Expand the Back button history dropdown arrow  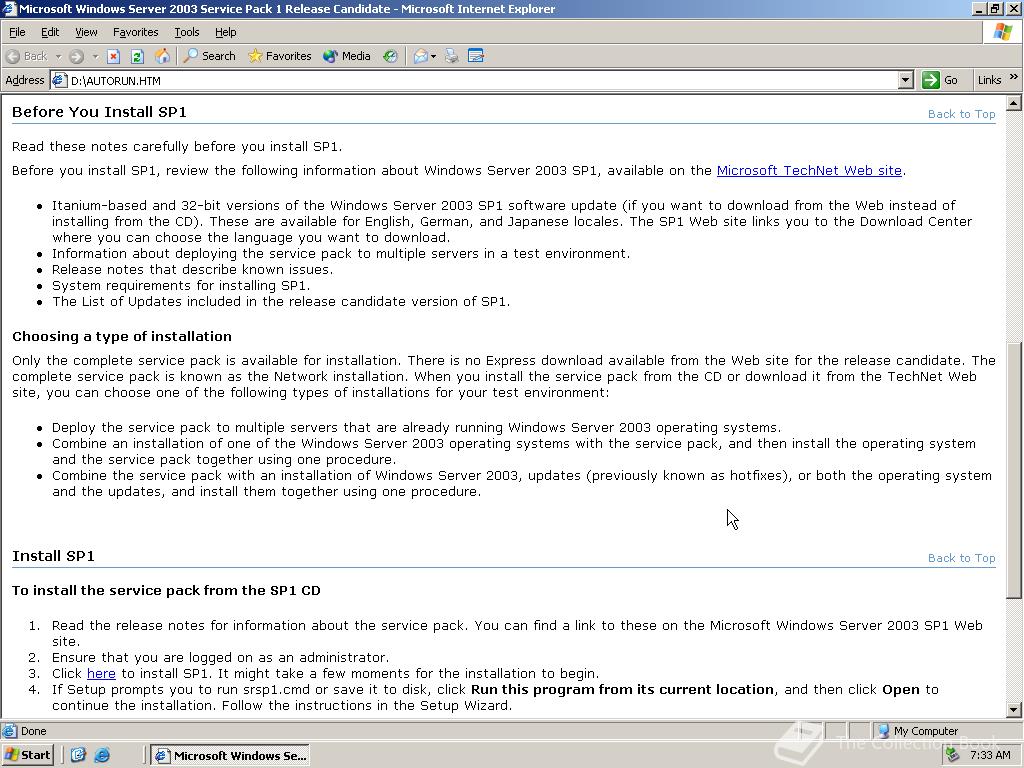58,56
